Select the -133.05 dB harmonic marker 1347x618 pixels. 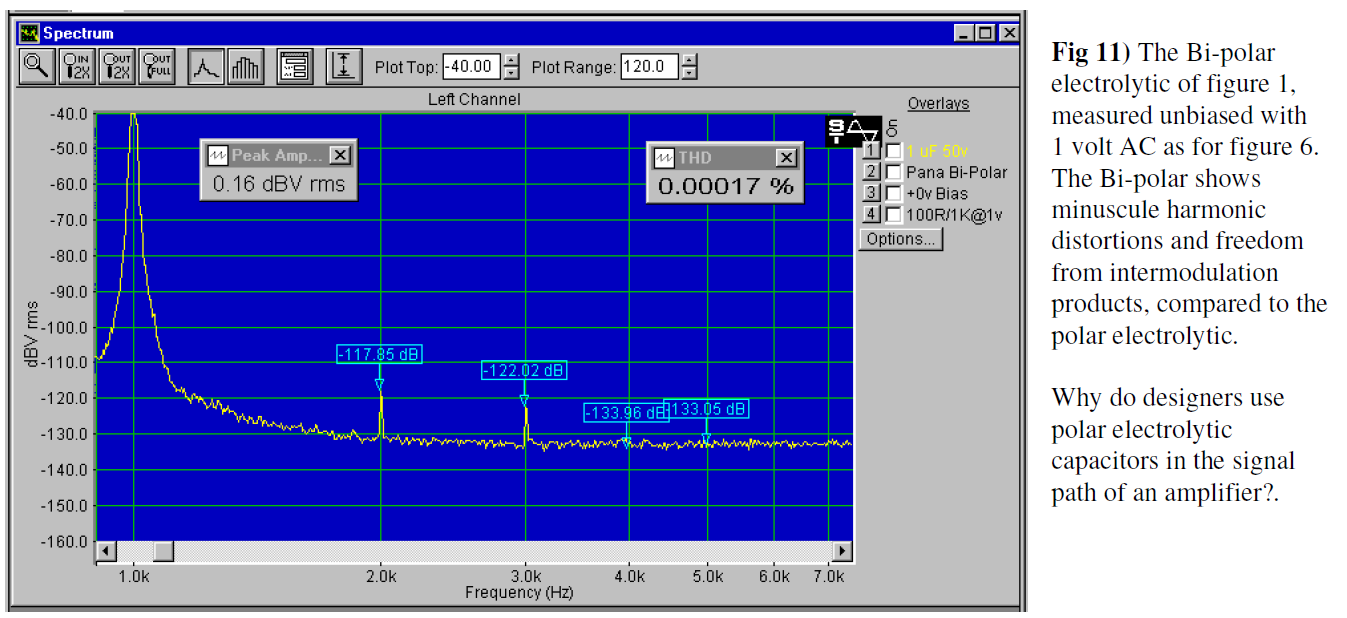706,409
